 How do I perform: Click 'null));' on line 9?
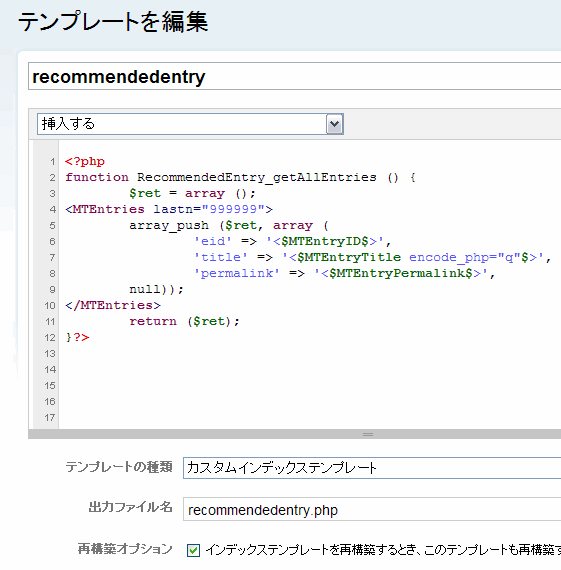coord(157,289)
